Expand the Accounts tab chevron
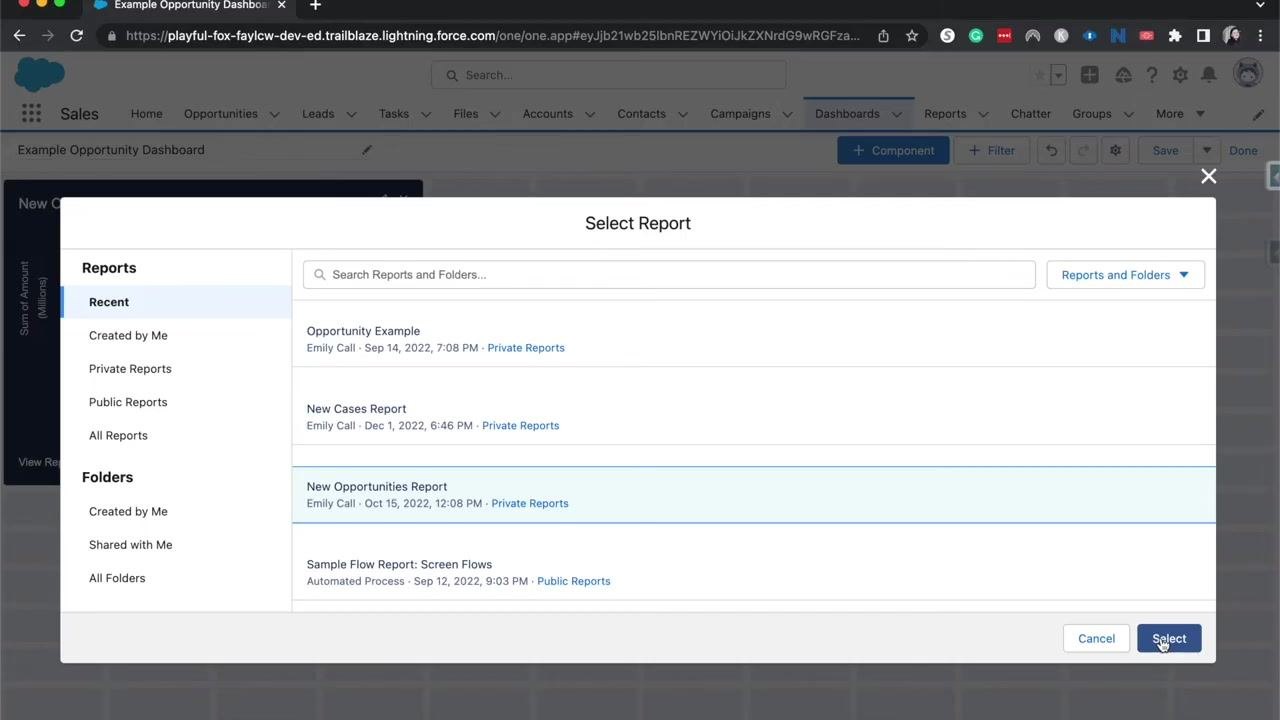Screen dimensions: 1280x720 [589, 114]
